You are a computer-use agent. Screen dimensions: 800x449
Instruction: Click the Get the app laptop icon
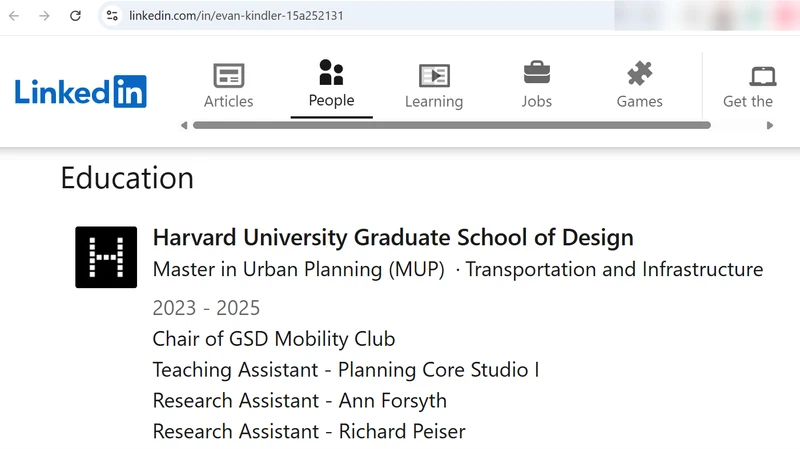763,75
